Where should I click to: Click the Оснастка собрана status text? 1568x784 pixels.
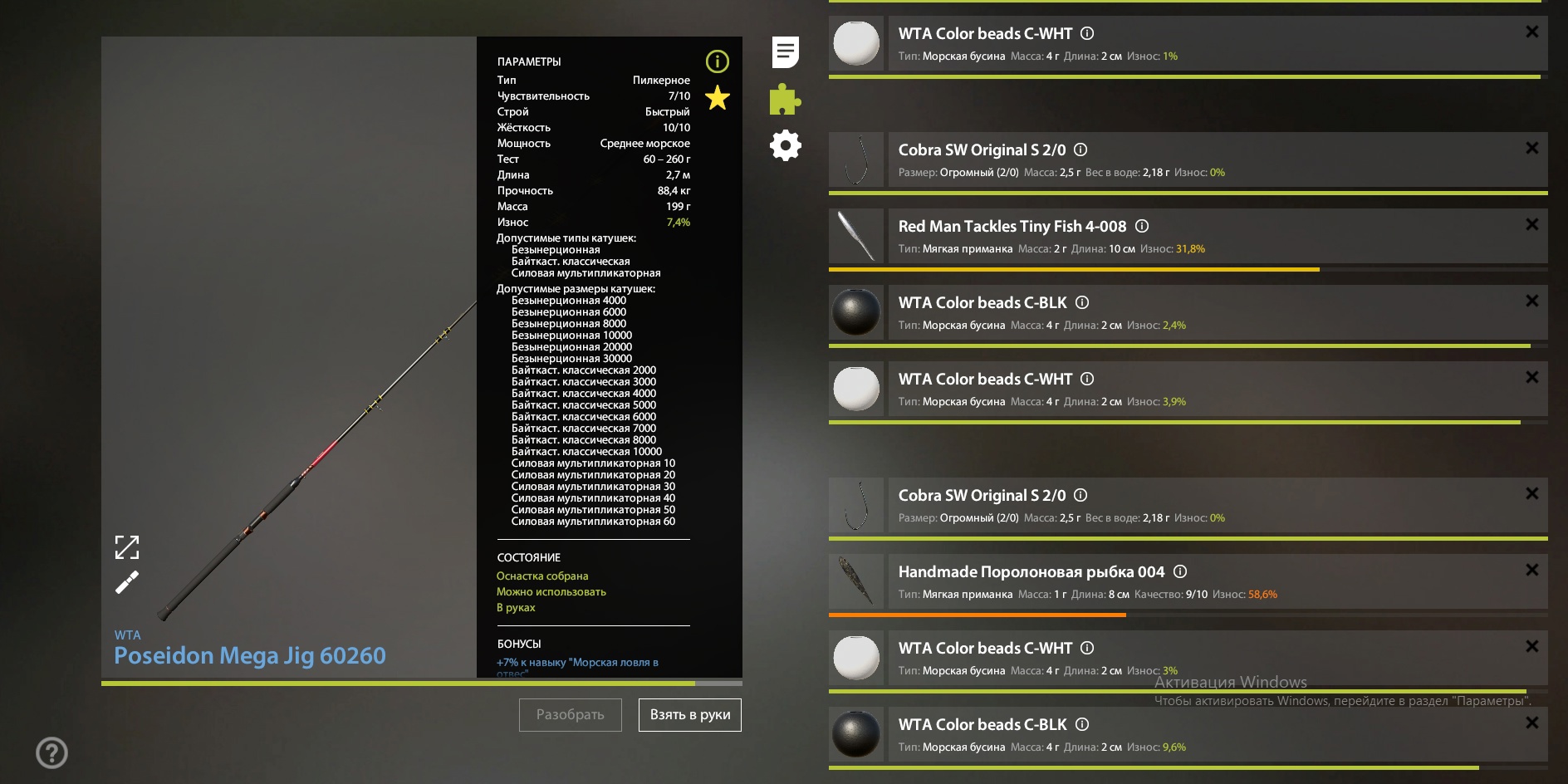[542, 576]
